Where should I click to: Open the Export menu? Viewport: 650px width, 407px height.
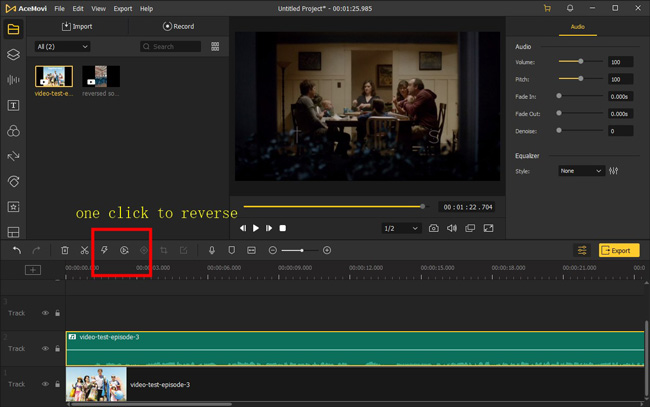pos(123,8)
